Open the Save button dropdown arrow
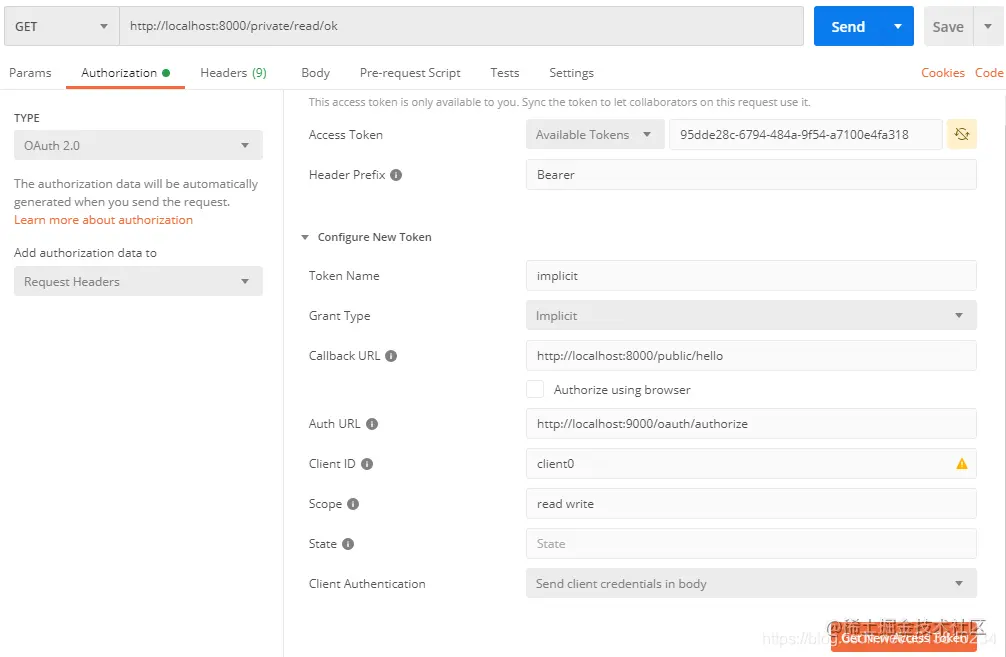The width and height of the screenshot is (1006, 657). tap(988, 26)
